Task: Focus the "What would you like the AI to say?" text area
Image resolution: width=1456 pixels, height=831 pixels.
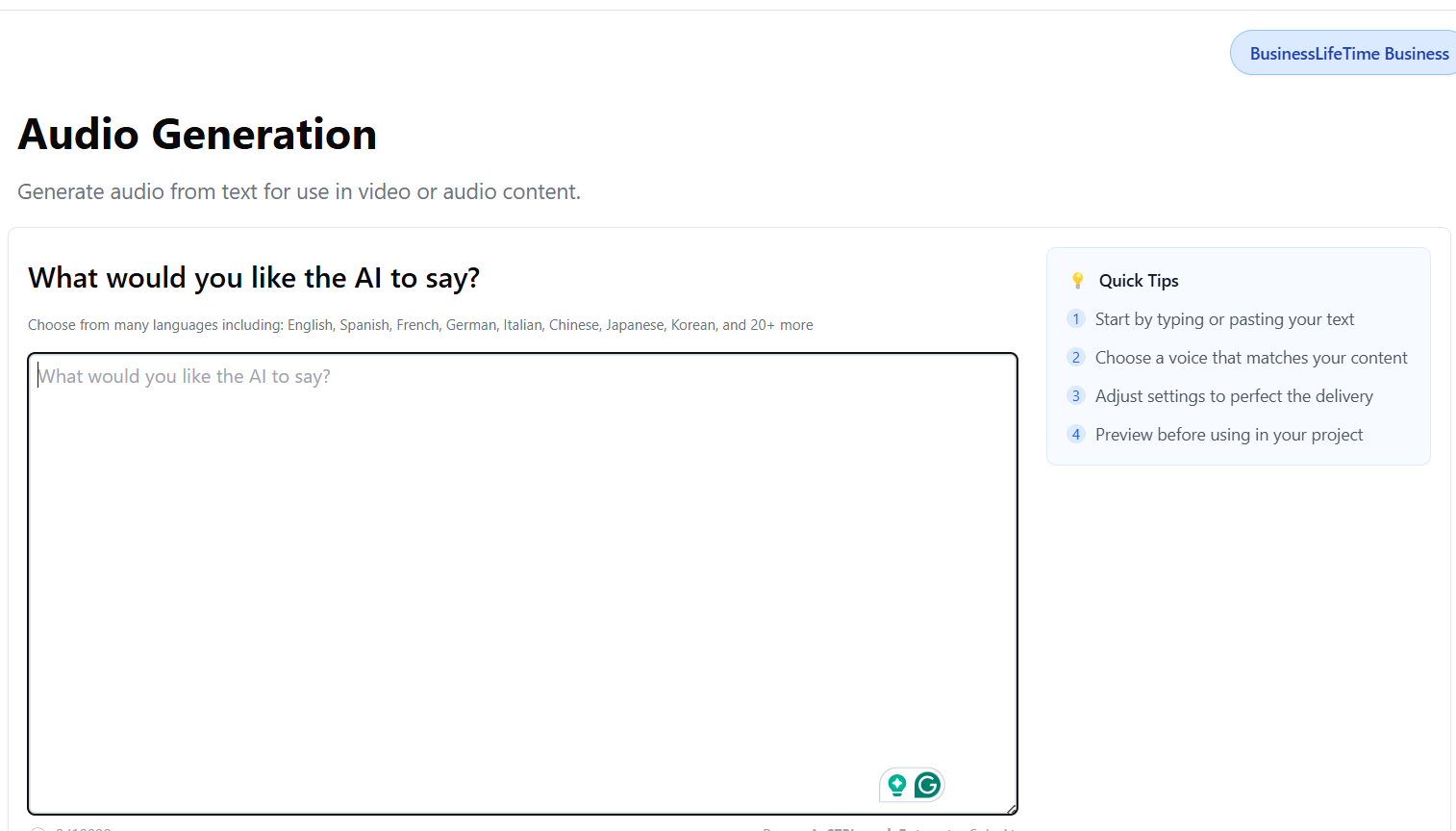Action: 522,584
